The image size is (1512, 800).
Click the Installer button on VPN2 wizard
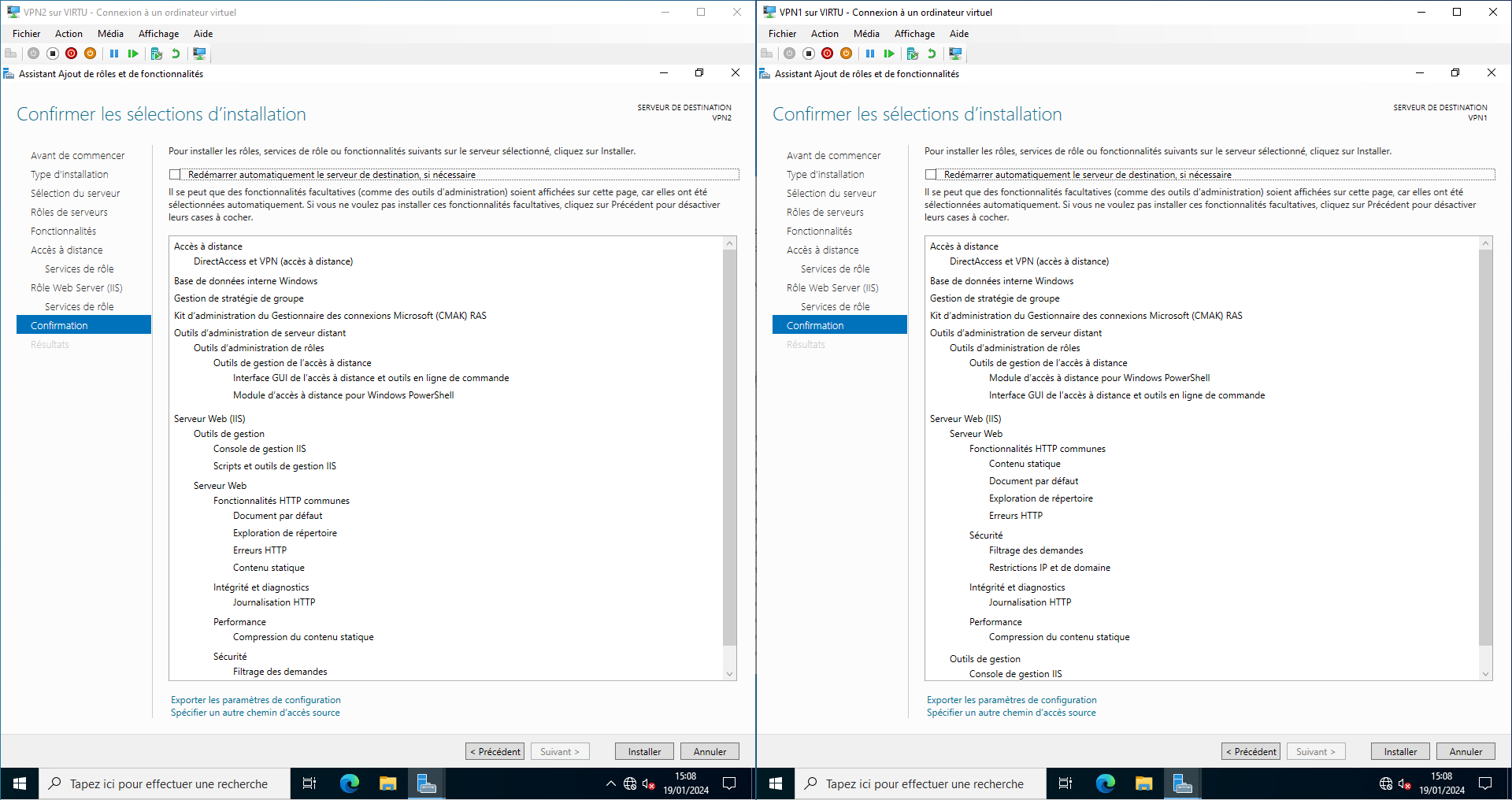(643, 751)
